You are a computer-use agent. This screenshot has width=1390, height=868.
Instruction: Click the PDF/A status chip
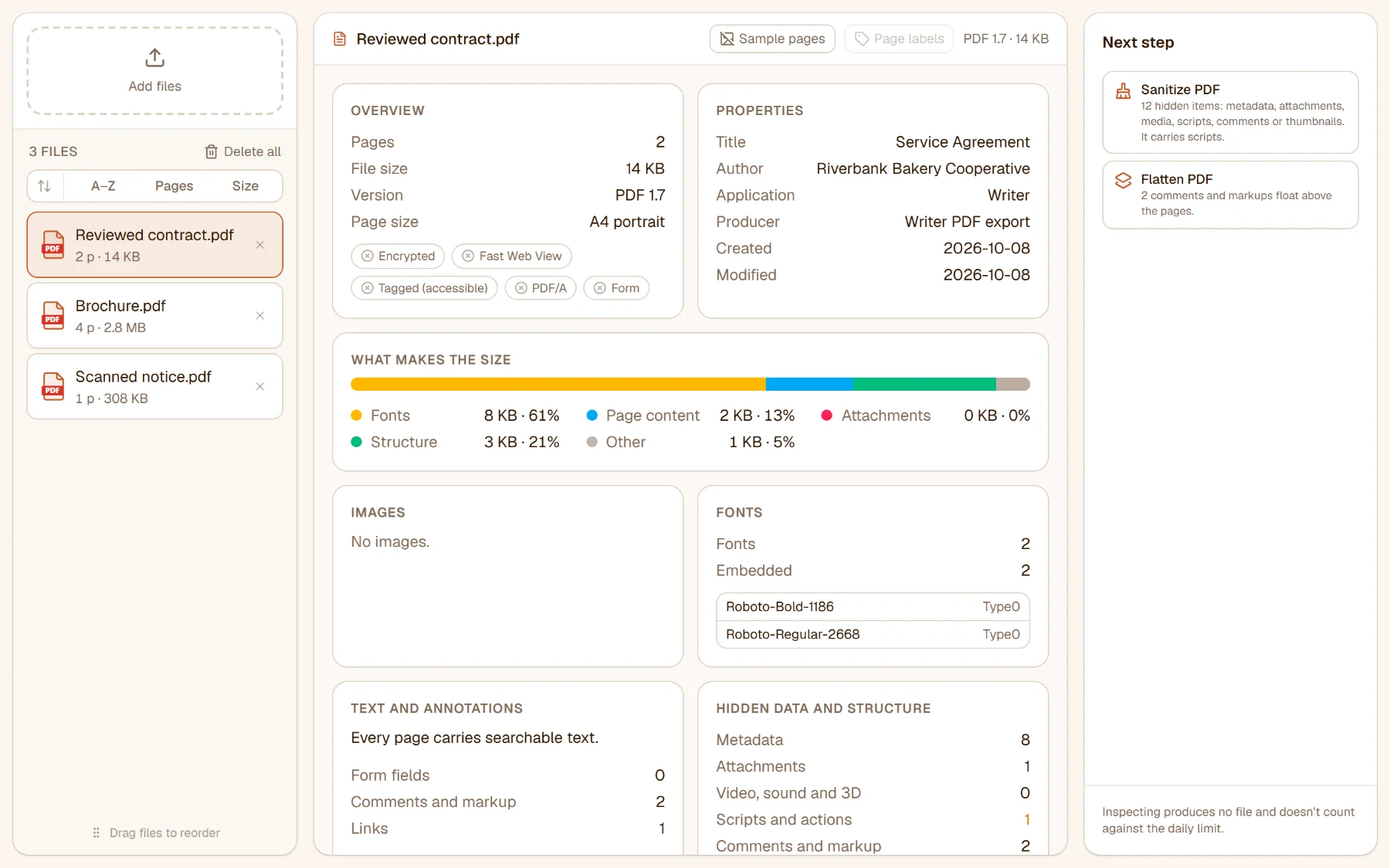tap(541, 288)
